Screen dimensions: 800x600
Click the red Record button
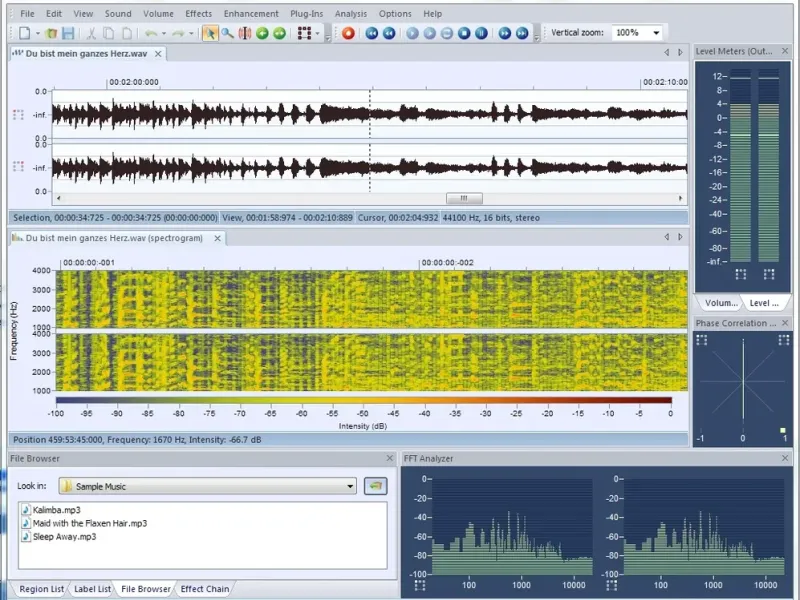(348, 33)
